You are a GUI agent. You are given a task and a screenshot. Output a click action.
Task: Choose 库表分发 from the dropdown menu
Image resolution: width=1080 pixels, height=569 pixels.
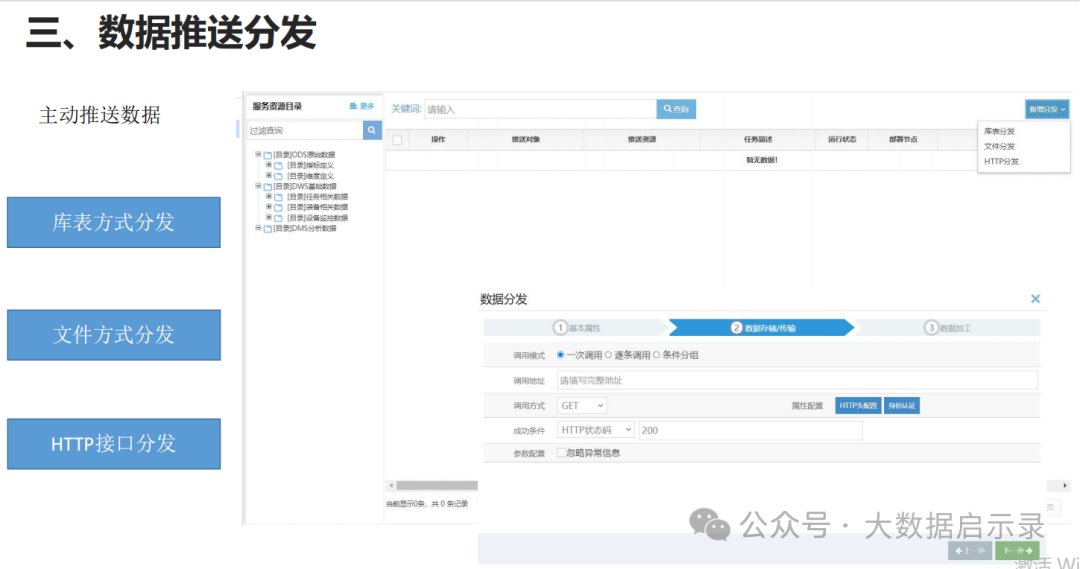tap(999, 131)
